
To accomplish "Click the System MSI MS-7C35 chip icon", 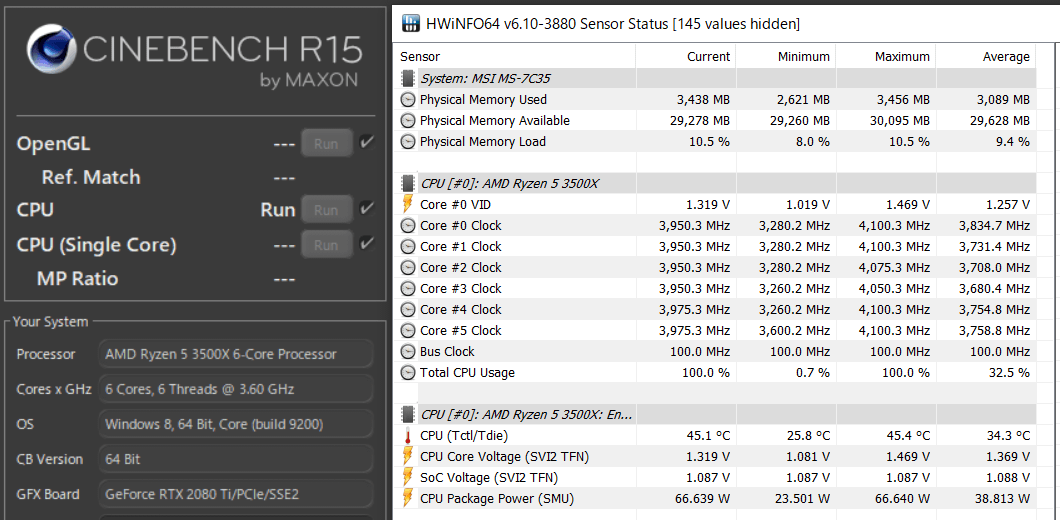I will point(408,78).
